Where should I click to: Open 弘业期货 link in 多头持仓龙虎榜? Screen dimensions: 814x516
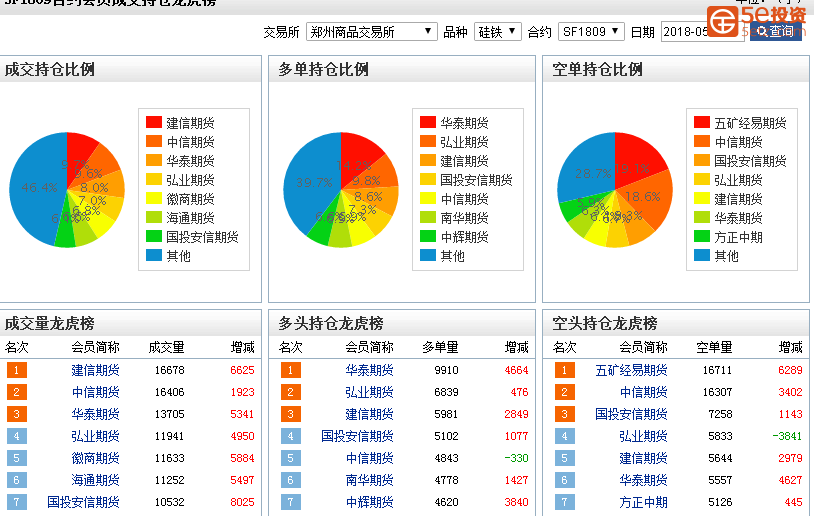click(370, 392)
